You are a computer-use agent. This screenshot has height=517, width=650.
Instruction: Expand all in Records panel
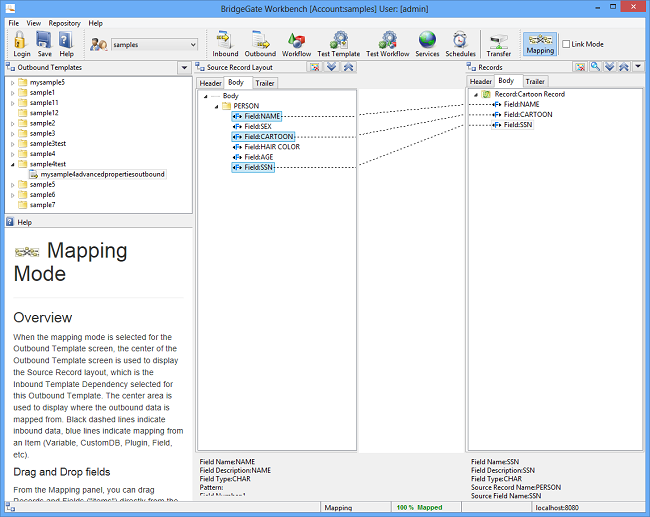(609, 67)
